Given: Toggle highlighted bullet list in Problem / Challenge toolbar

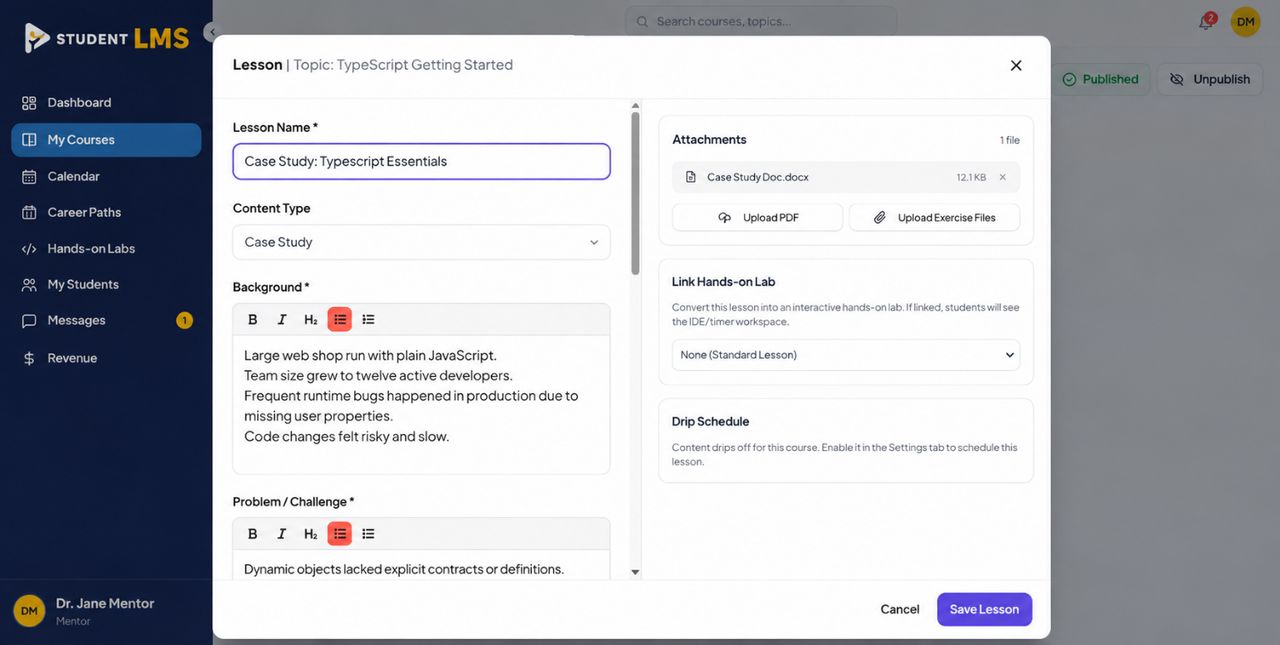Looking at the screenshot, I should (x=340, y=534).
